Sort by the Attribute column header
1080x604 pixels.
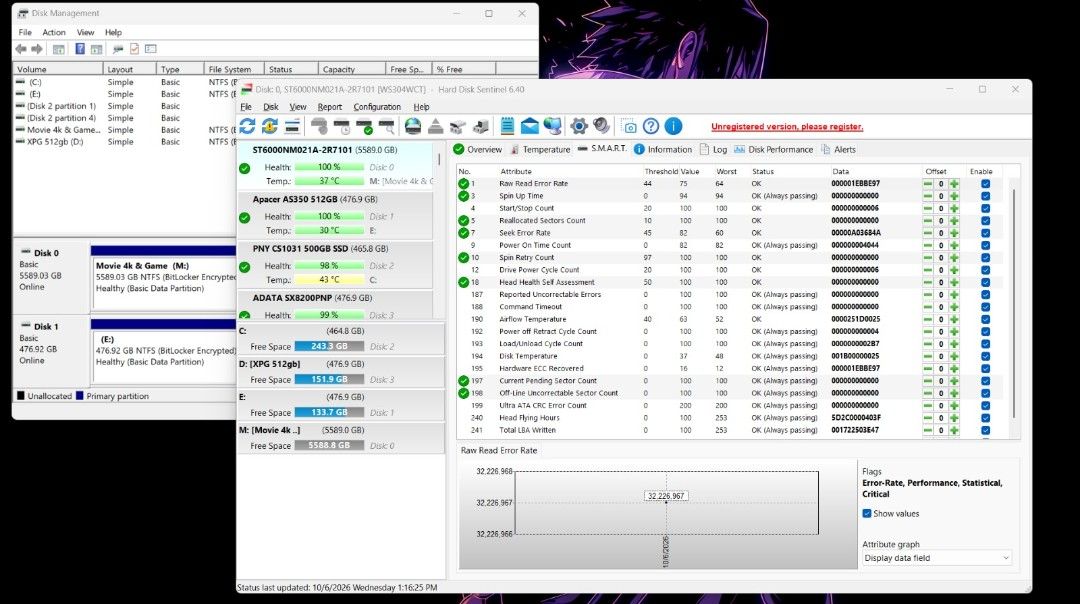click(516, 171)
